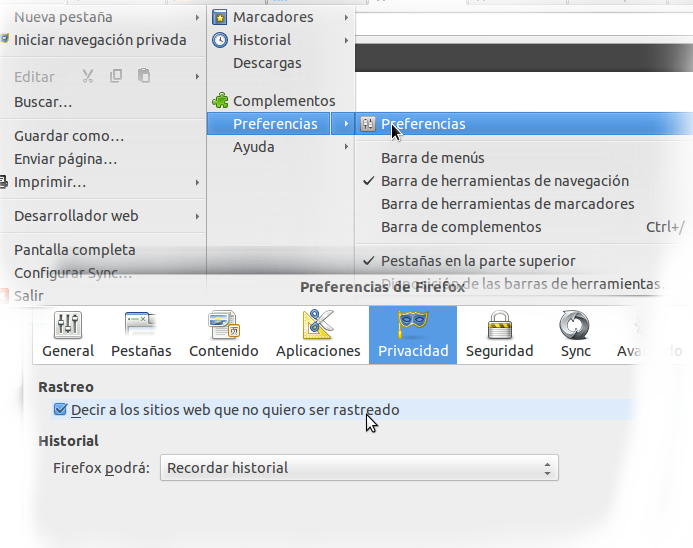Screen dimensions: 693x548
Task: Click the 'Preferencias de Firefox' dialog title
Action: (382, 287)
